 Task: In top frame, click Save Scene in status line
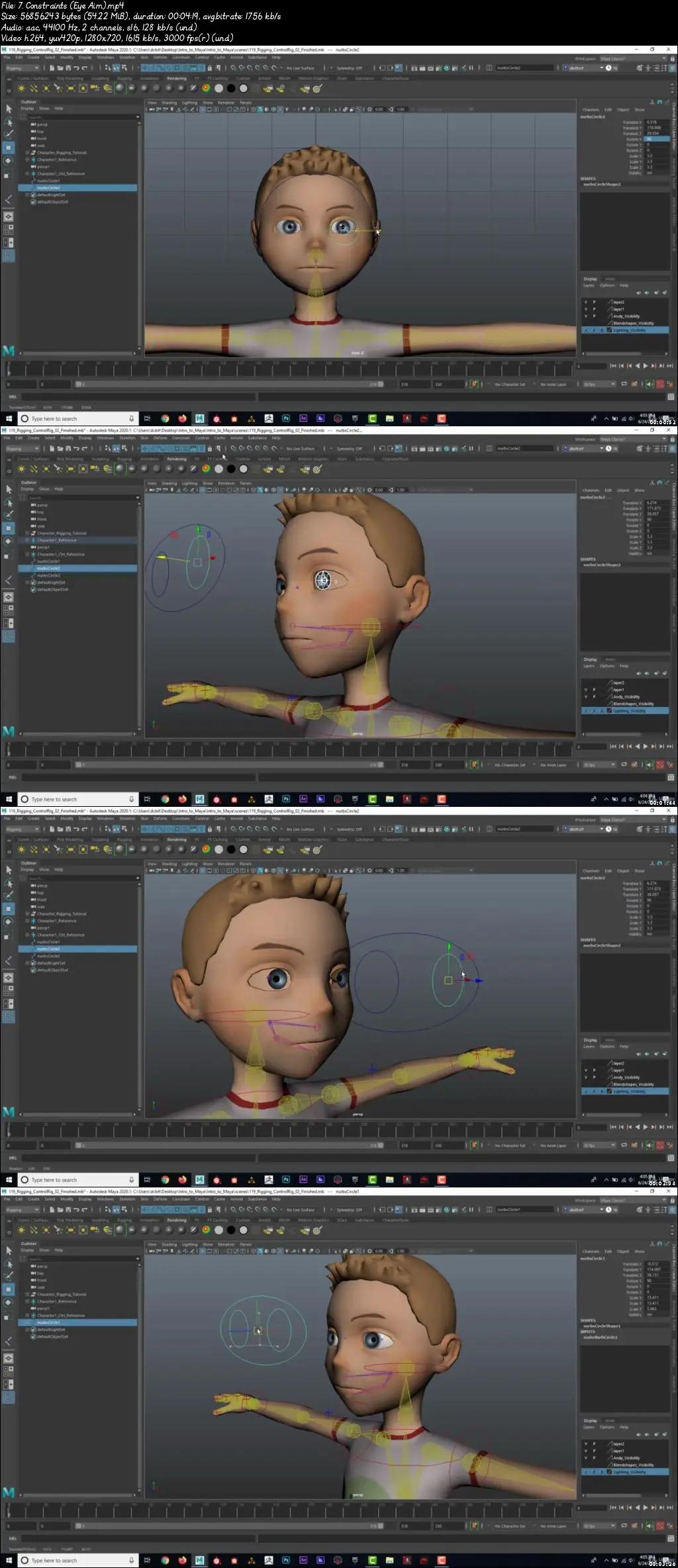68,68
